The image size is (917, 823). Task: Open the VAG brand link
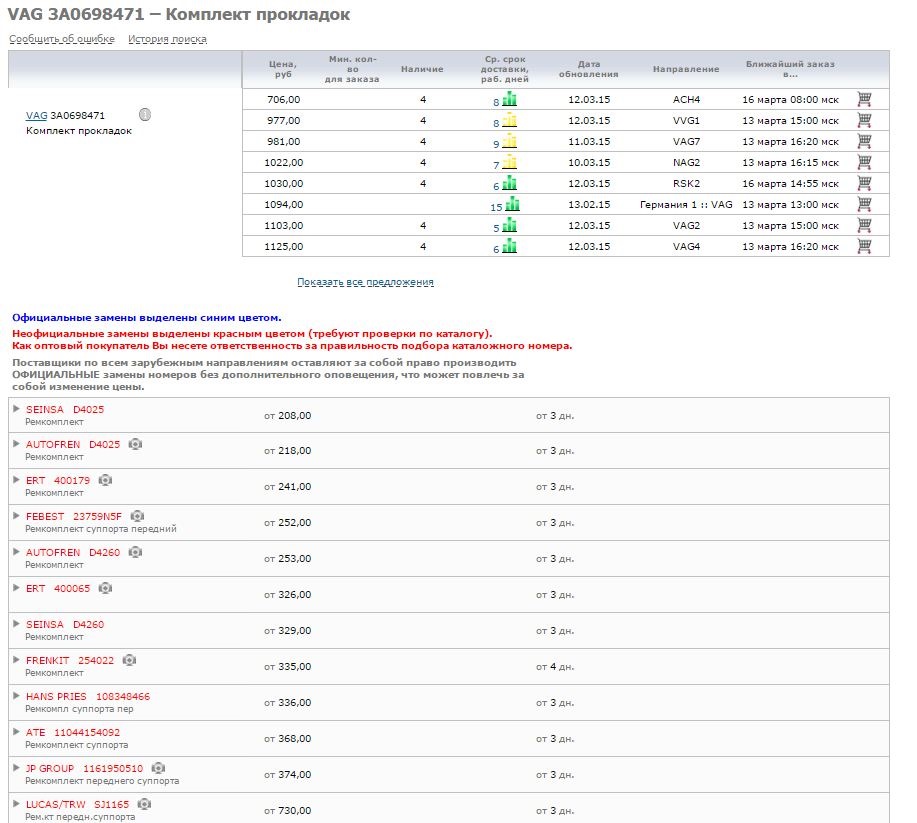pos(36,116)
